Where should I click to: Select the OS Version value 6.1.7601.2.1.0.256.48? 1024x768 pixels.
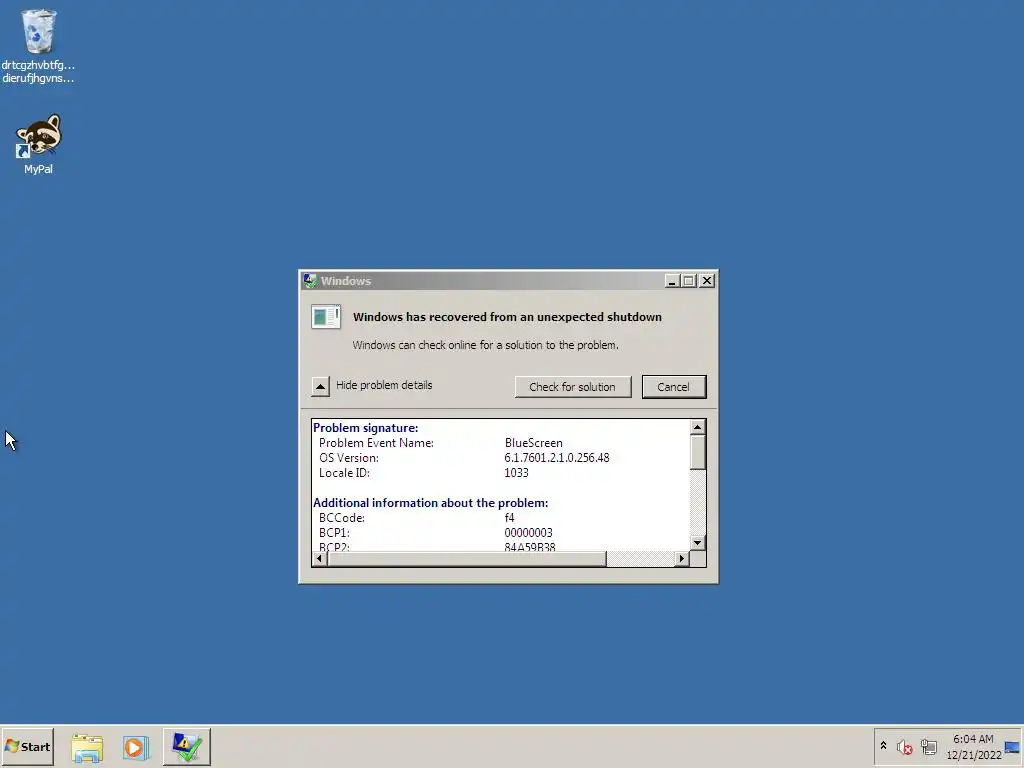point(556,458)
